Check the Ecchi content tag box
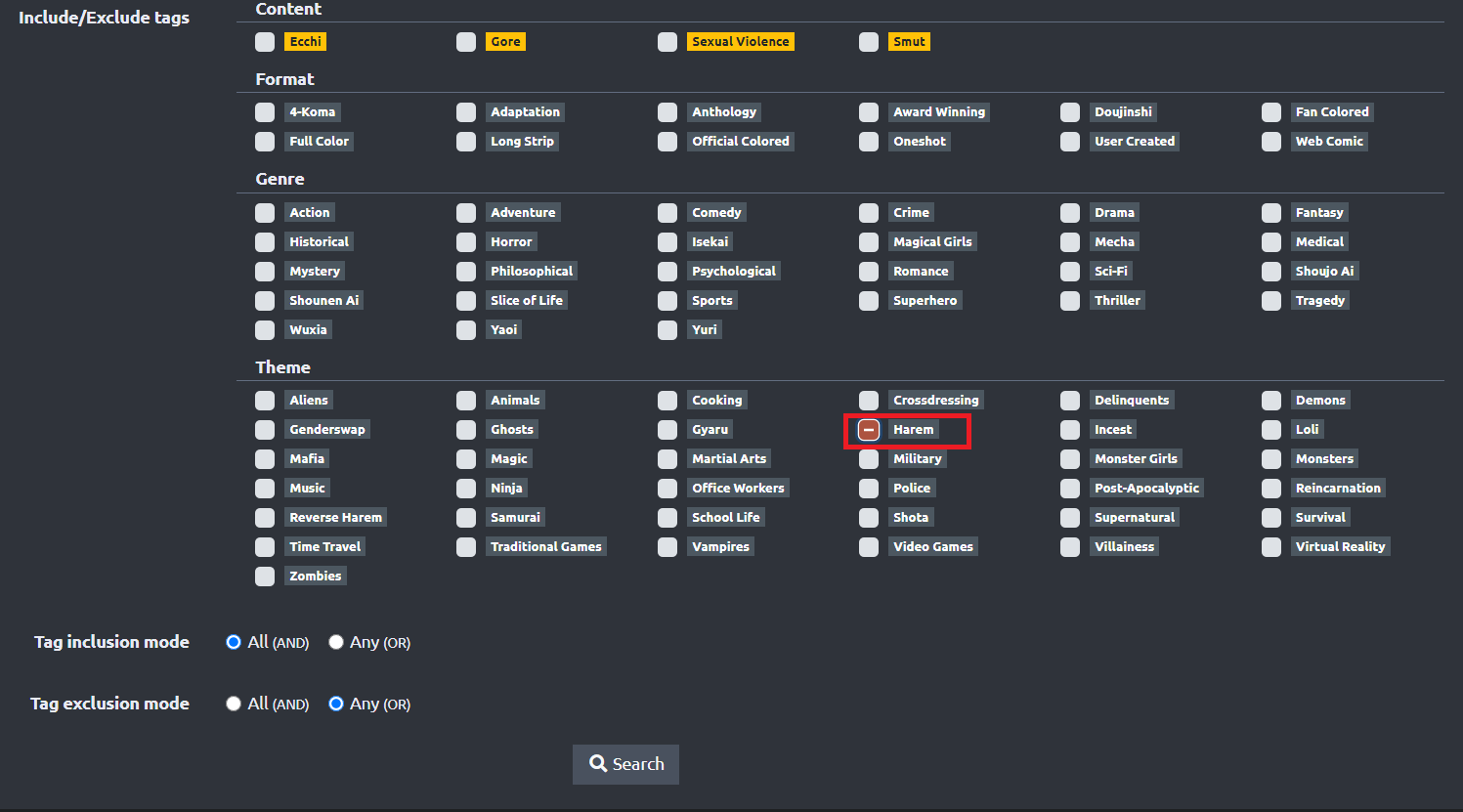This screenshot has height=812, width=1463. pyautogui.click(x=265, y=42)
